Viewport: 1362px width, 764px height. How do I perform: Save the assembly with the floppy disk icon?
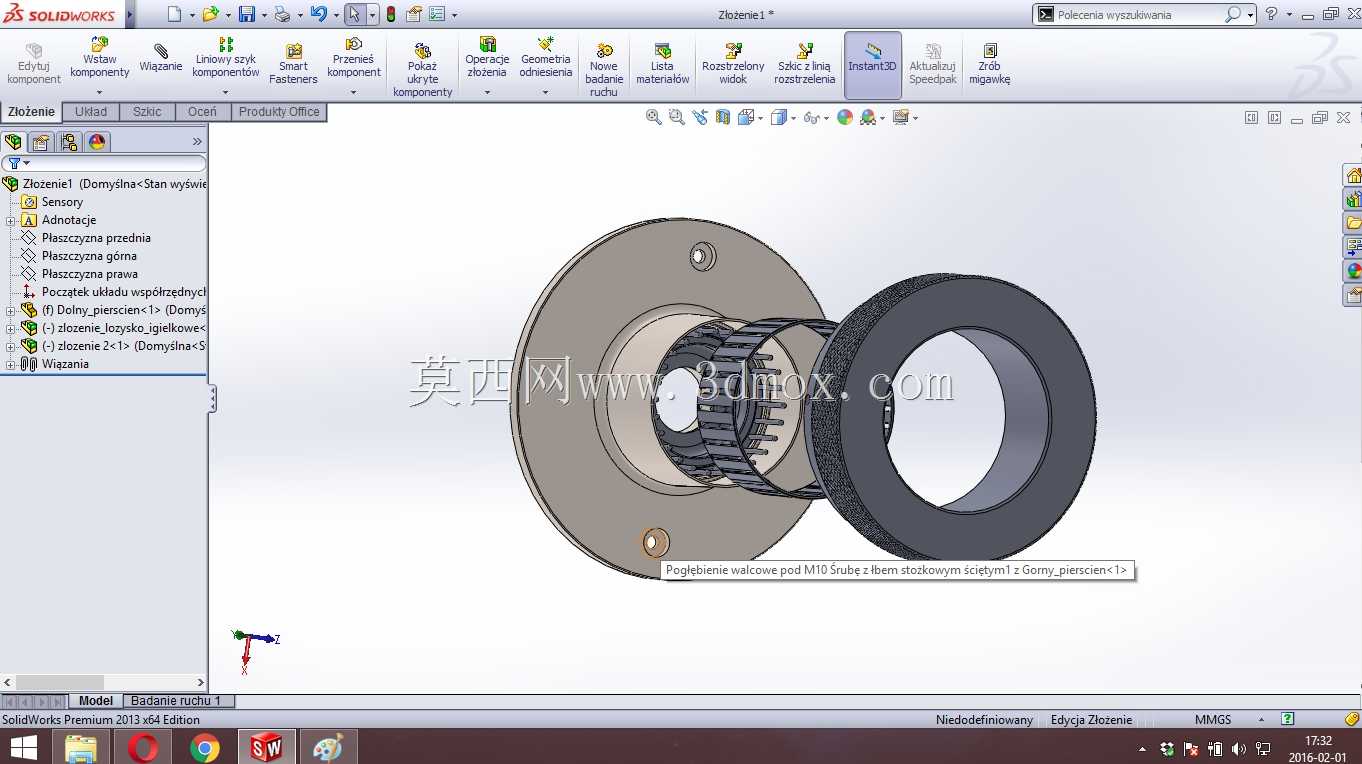point(247,14)
